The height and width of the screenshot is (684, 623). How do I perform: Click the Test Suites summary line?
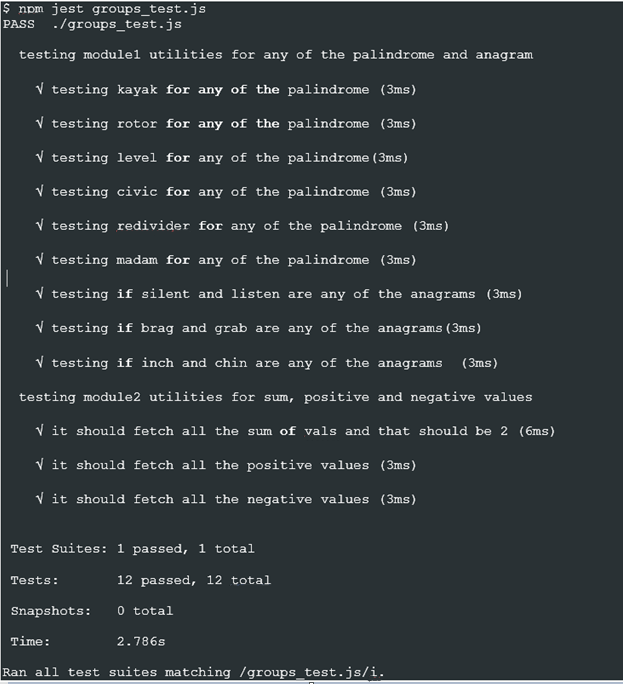coord(132,548)
